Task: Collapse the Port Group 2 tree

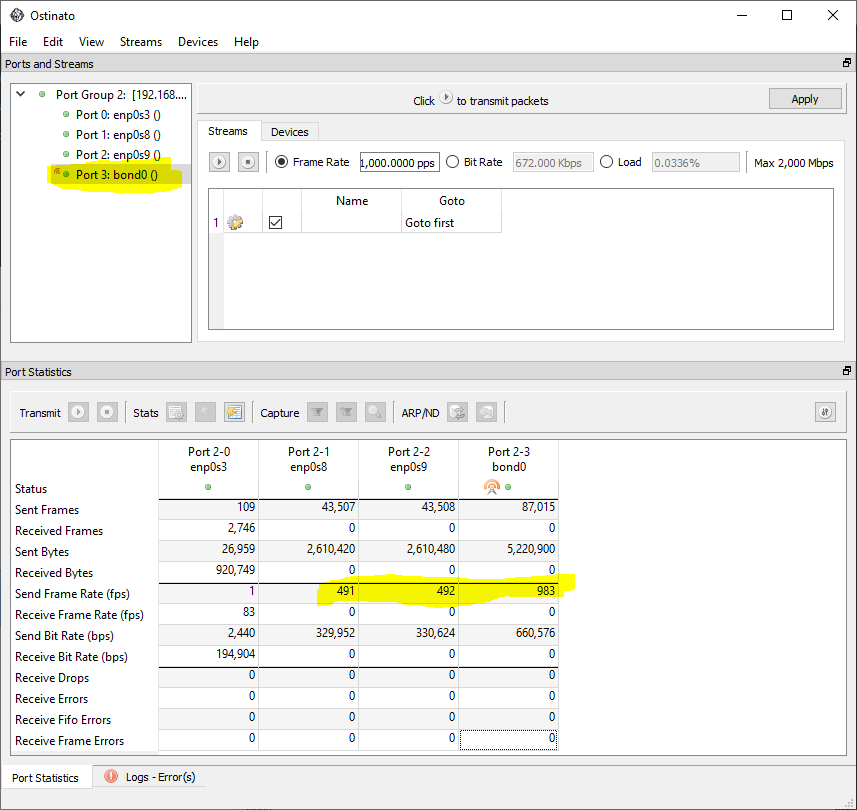Action: click(x=20, y=94)
